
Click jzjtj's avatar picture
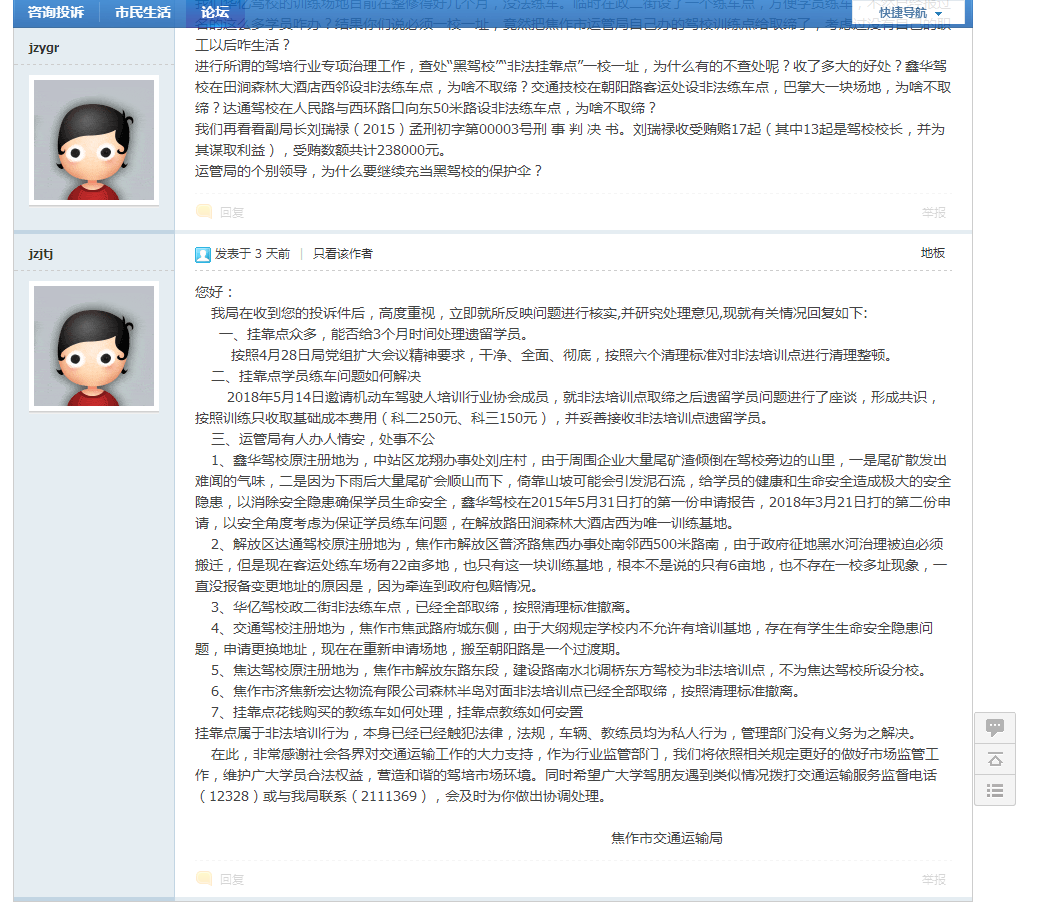[94, 346]
